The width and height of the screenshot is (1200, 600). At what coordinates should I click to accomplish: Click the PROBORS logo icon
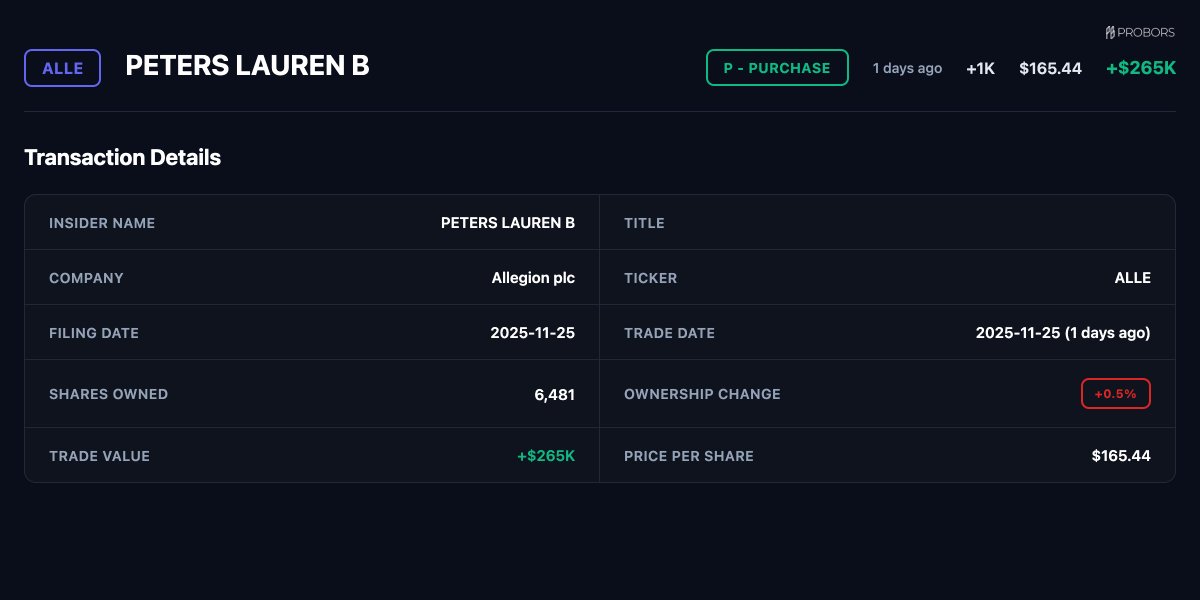click(x=1110, y=33)
